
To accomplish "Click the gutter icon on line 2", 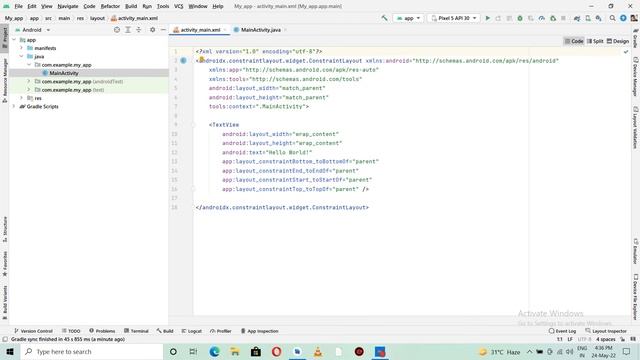I will point(183,60).
